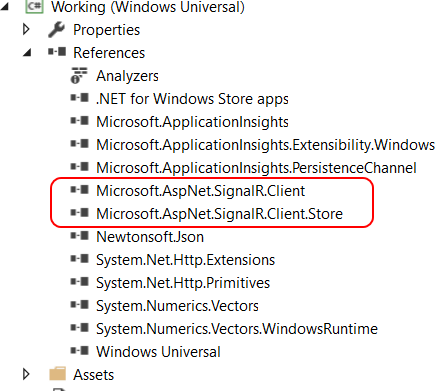The height and width of the screenshot is (391, 439).
Task: Select System.Net.Http.Extensions reference
Action: pyautogui.click(x=185, y=260)
